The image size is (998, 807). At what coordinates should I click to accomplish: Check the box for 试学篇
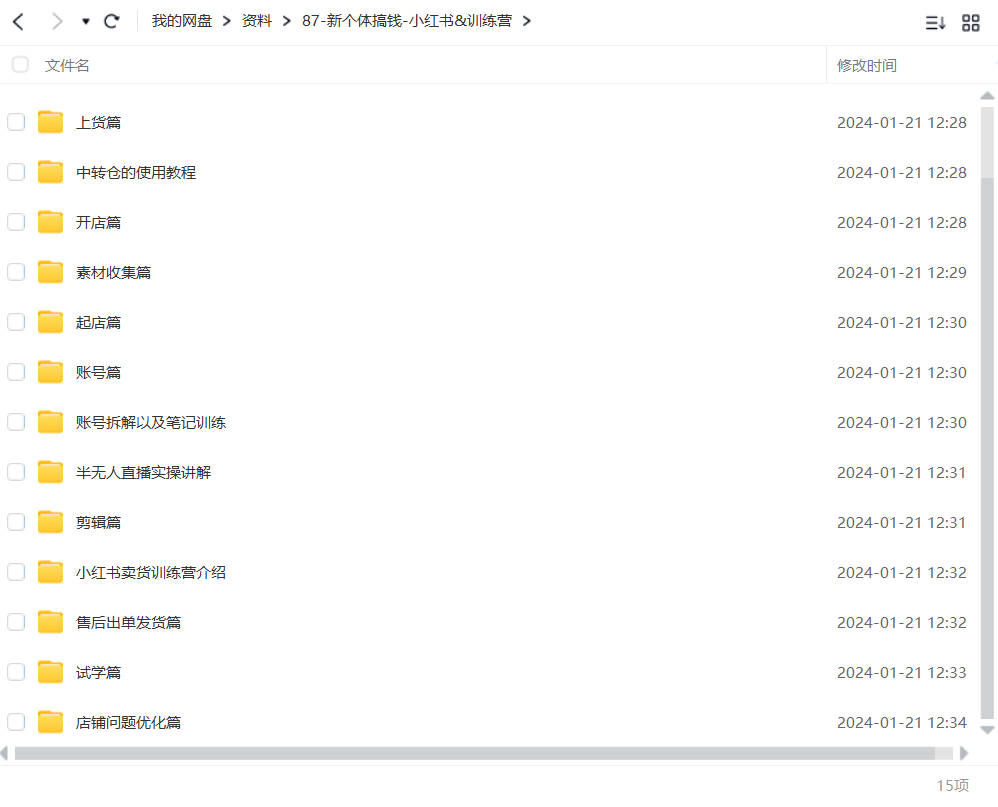tap(16, 672)
